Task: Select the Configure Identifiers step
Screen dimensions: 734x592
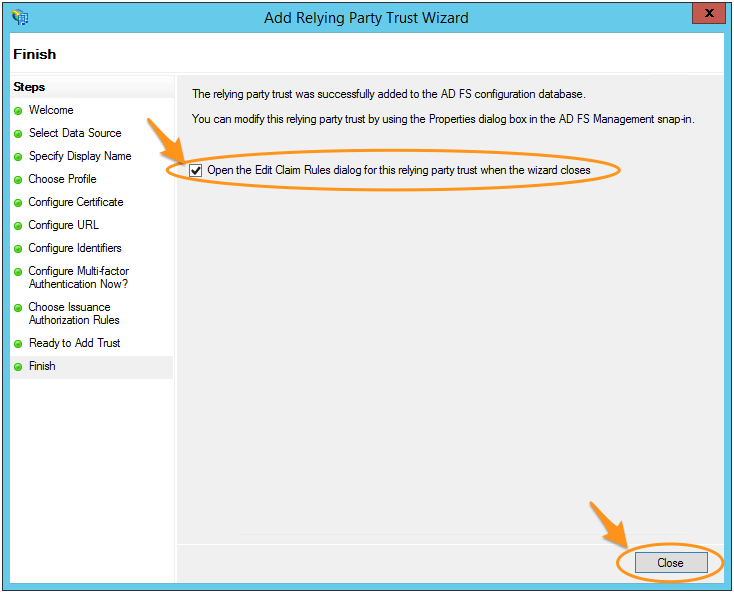Action: coord(75,248)
